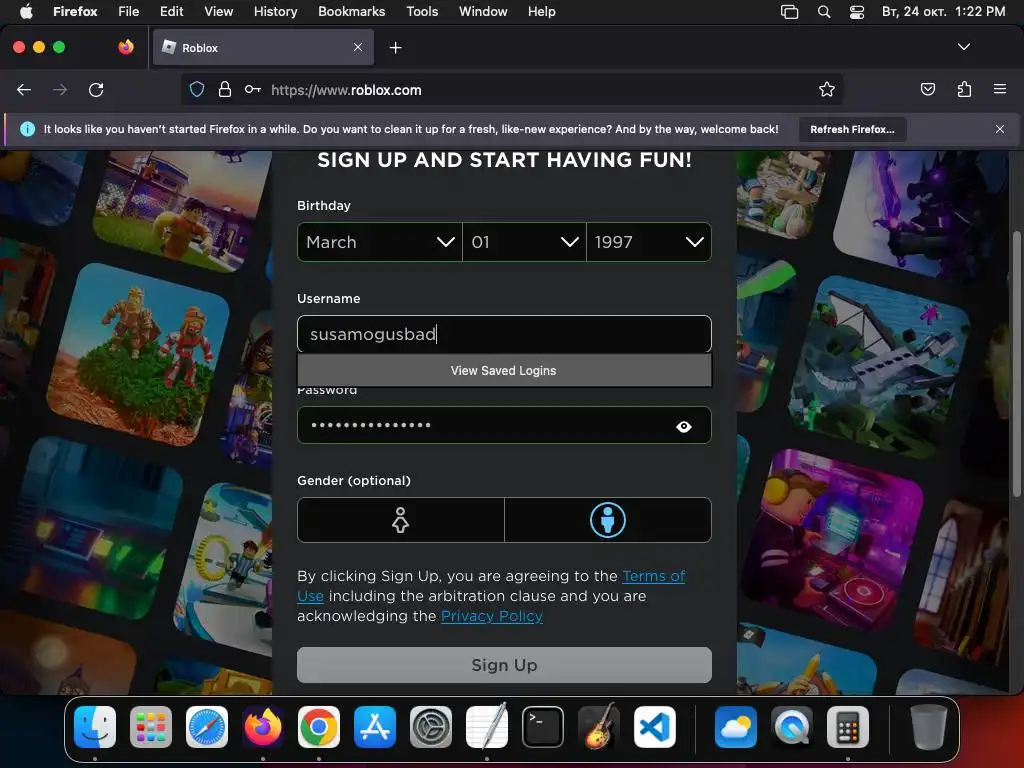Open the History menu
The image size is (1024, 768).
pos(276,12)
